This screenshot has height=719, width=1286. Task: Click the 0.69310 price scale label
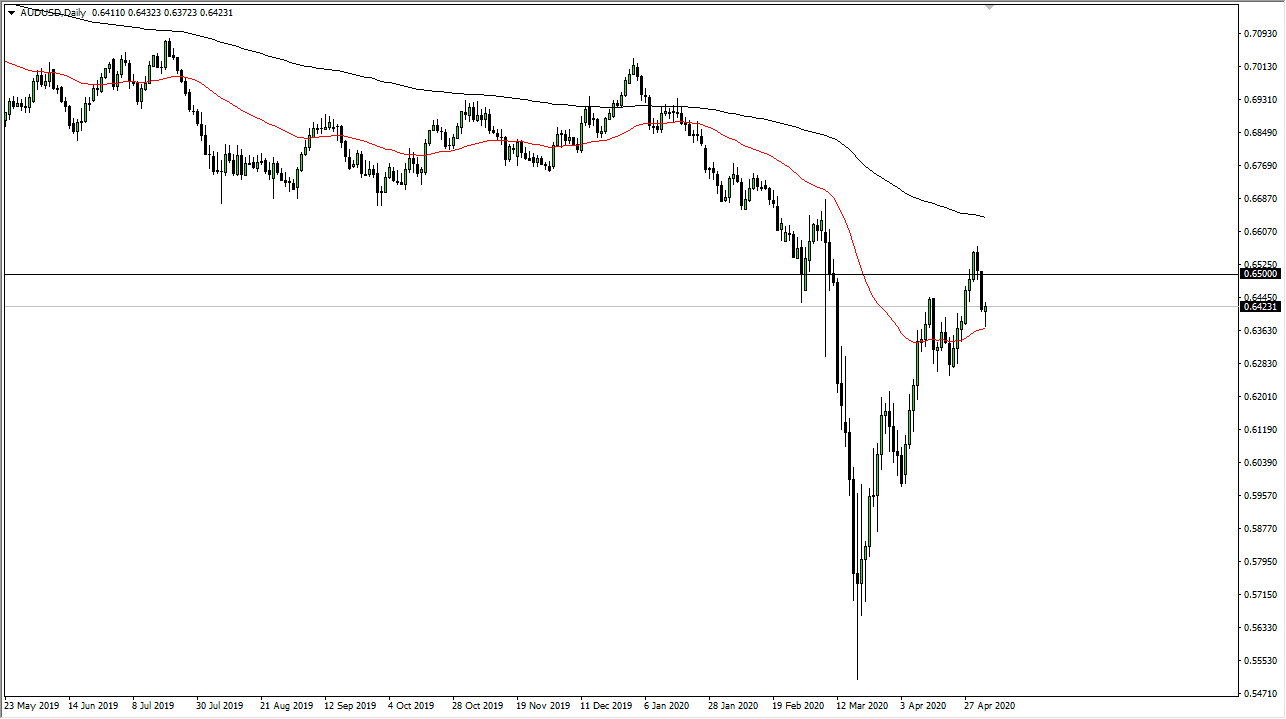click(1260, 100)
